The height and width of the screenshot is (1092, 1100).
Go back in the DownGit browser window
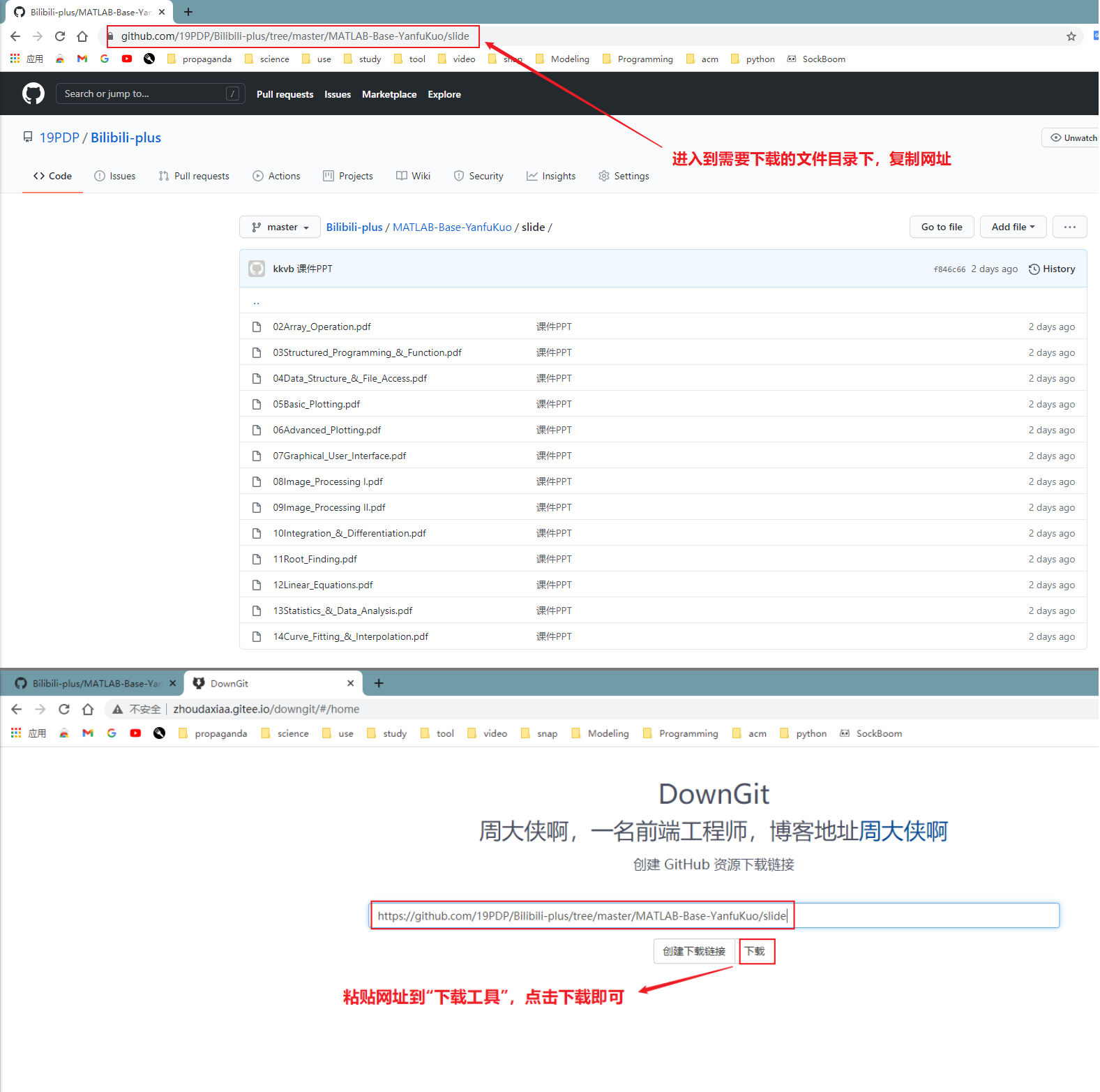[x=17, y=709]
